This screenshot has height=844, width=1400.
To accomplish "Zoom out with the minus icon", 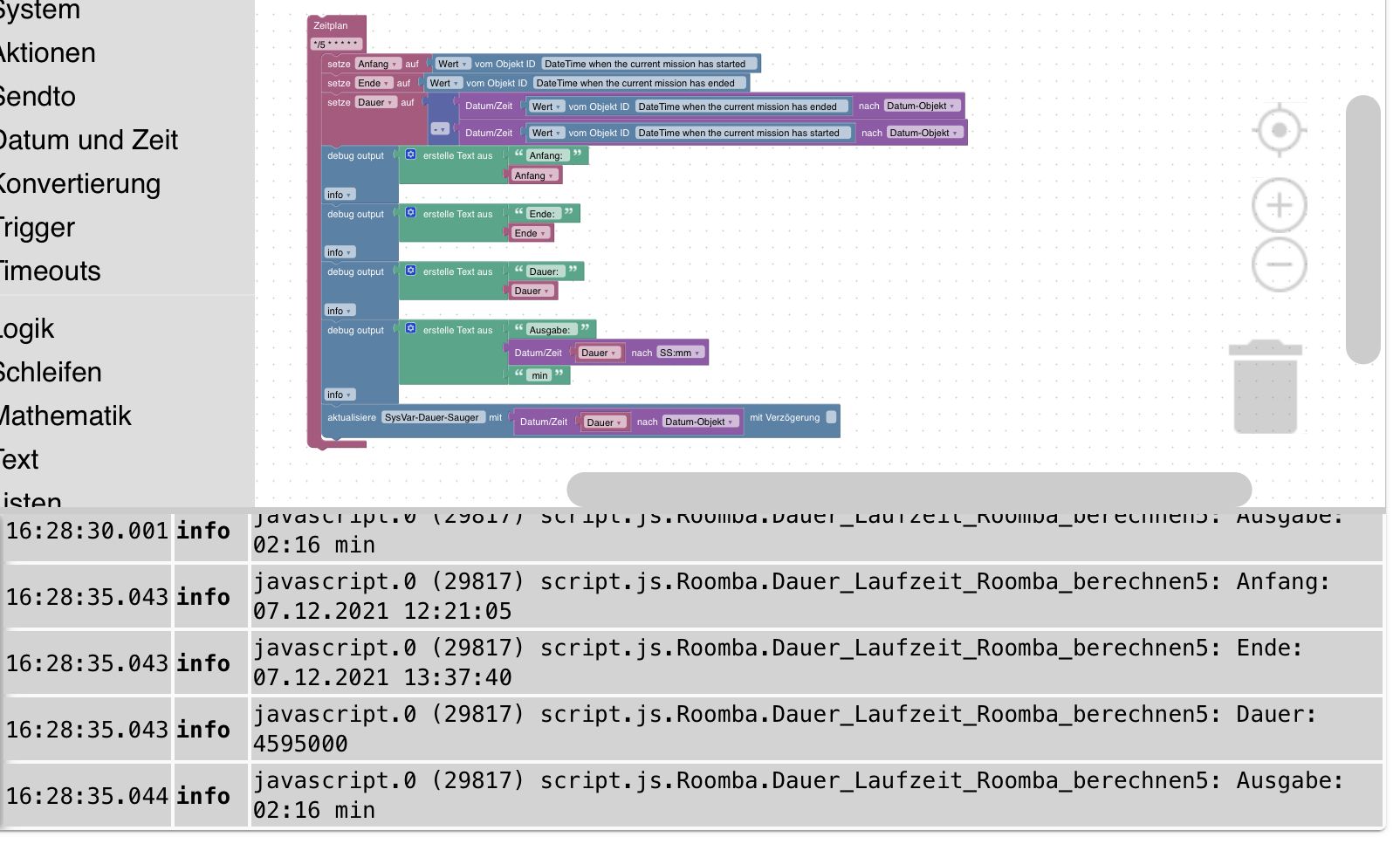I will tap(1279, 264).
